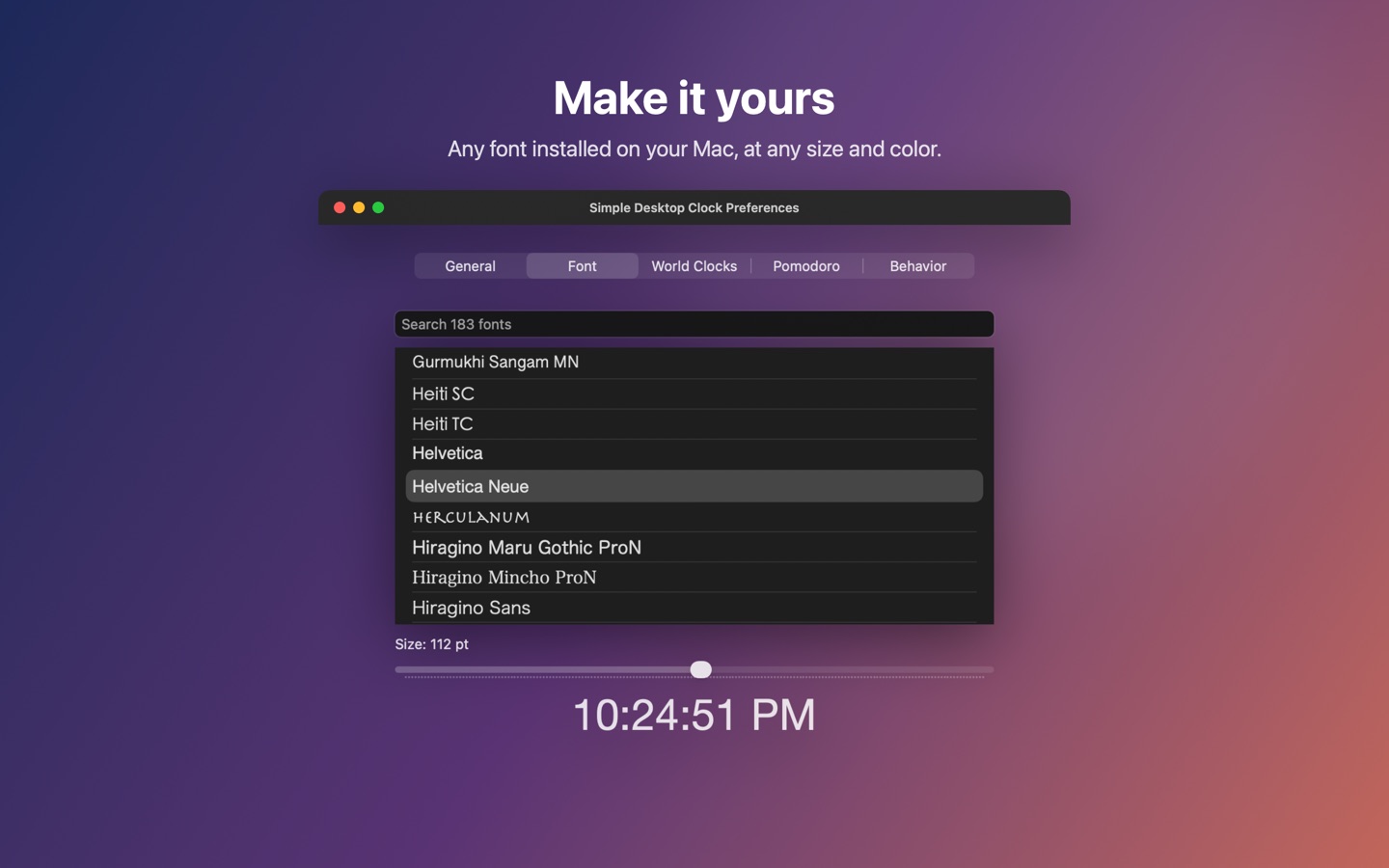Go to the Pomodoro tab
1389x868 pixels.
point(806,266)
